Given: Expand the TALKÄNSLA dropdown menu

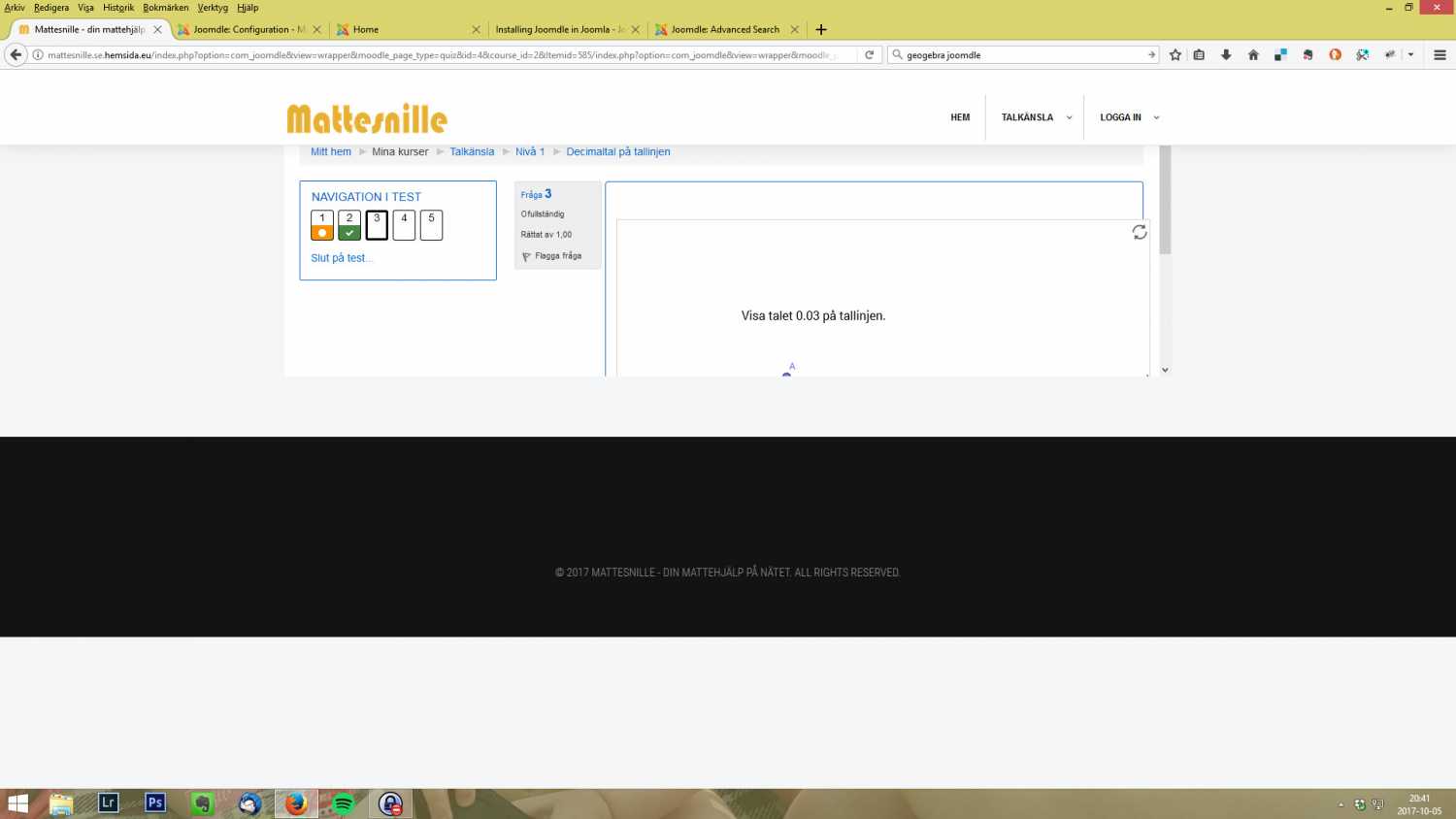Looking at the screenshot, I should click(x=1036, y=117).
